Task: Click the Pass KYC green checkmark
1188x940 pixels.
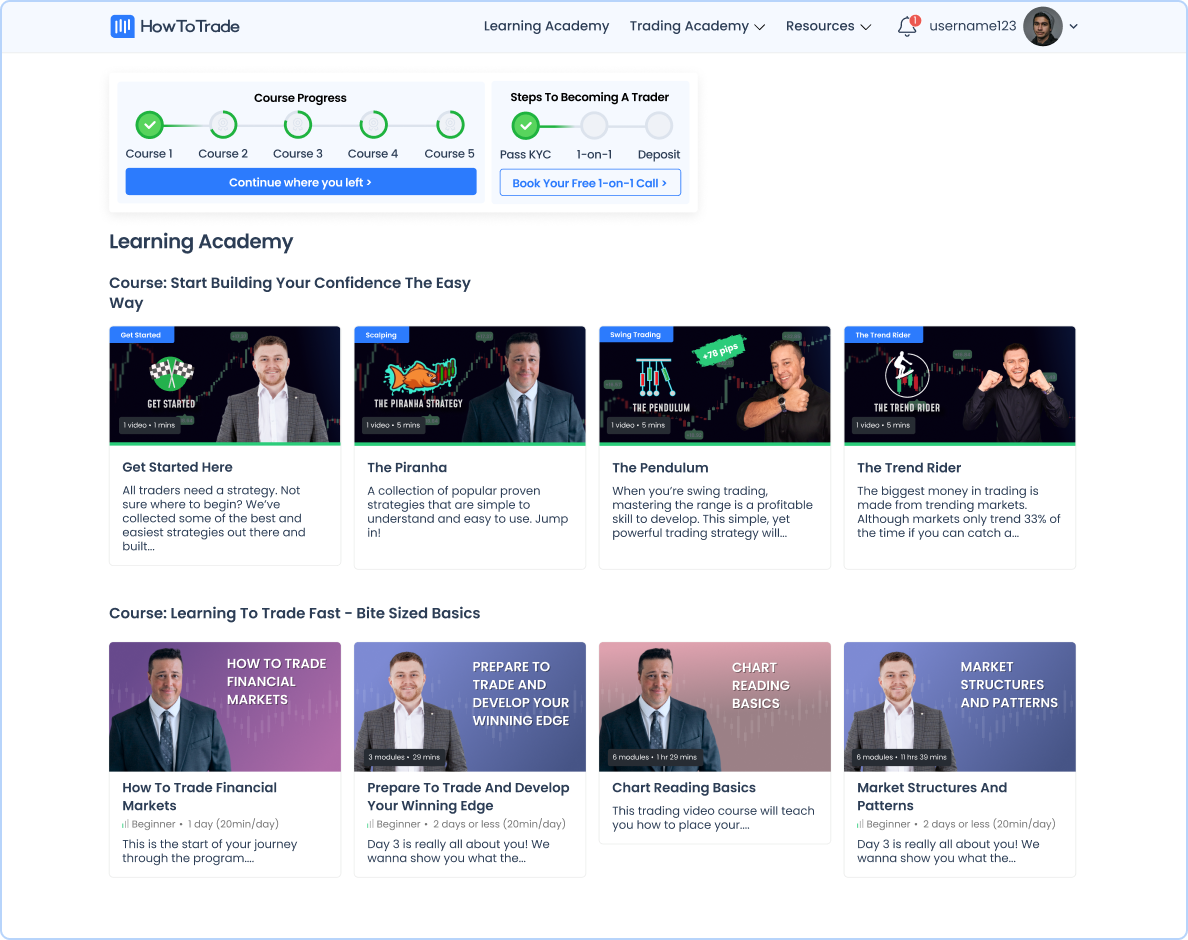Action: 525,125
